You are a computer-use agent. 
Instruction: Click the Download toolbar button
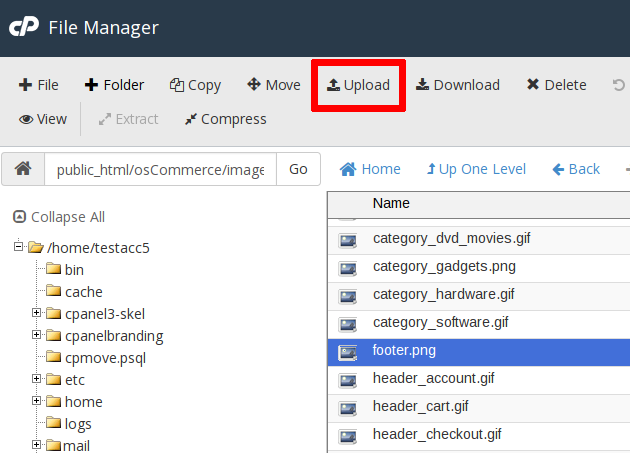[457, 85]
